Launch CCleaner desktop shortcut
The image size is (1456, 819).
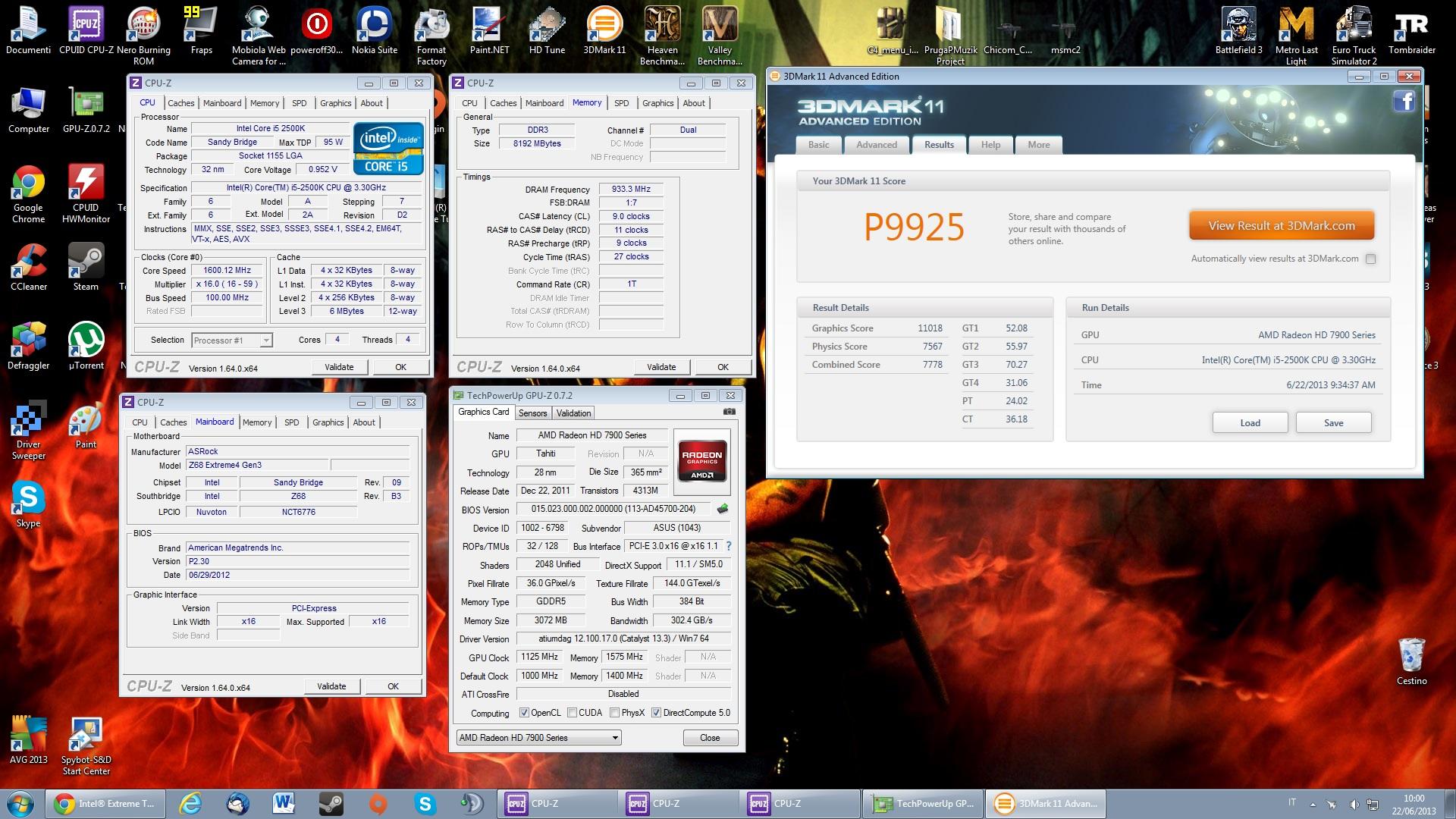tap(28, 267)
